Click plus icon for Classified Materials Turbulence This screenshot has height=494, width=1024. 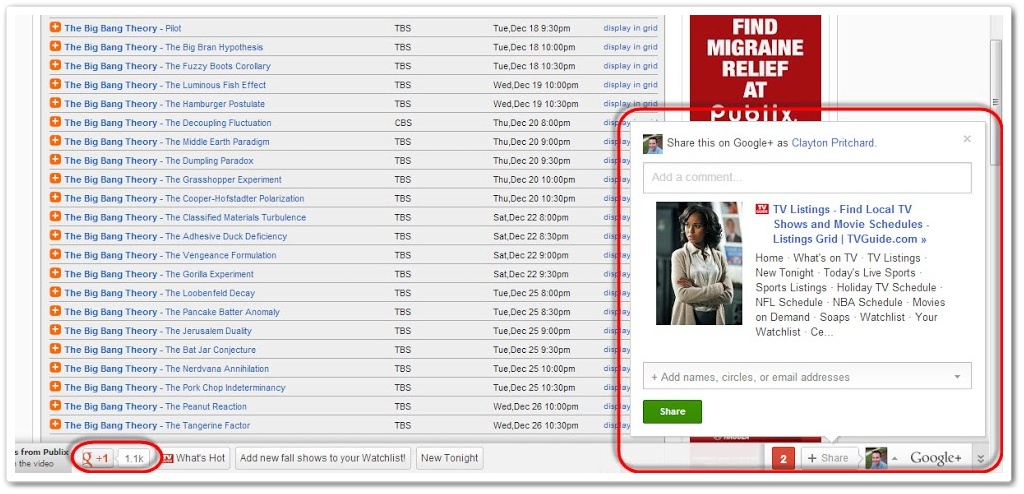56,217
